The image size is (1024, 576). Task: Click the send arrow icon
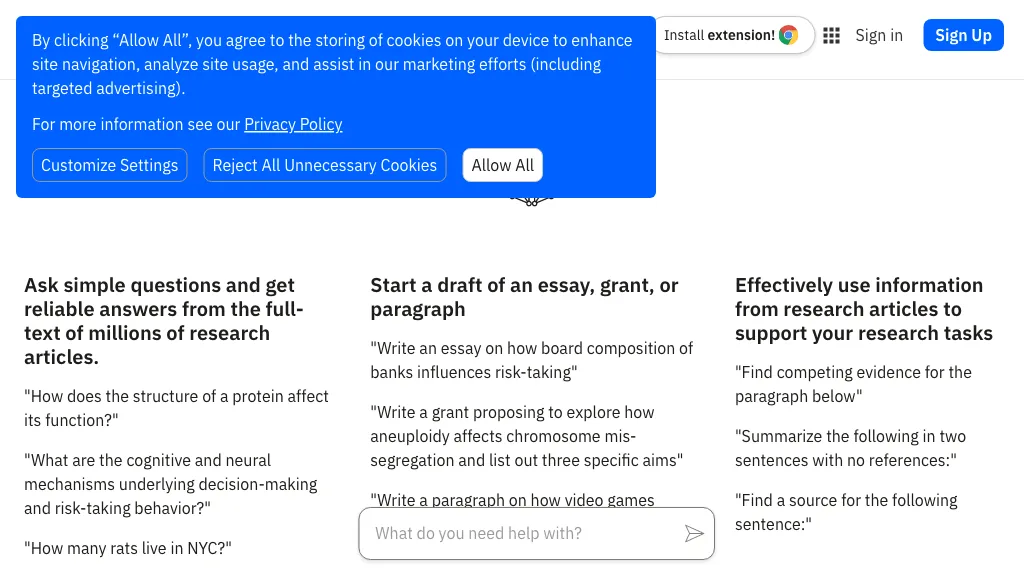click(694, 534)
